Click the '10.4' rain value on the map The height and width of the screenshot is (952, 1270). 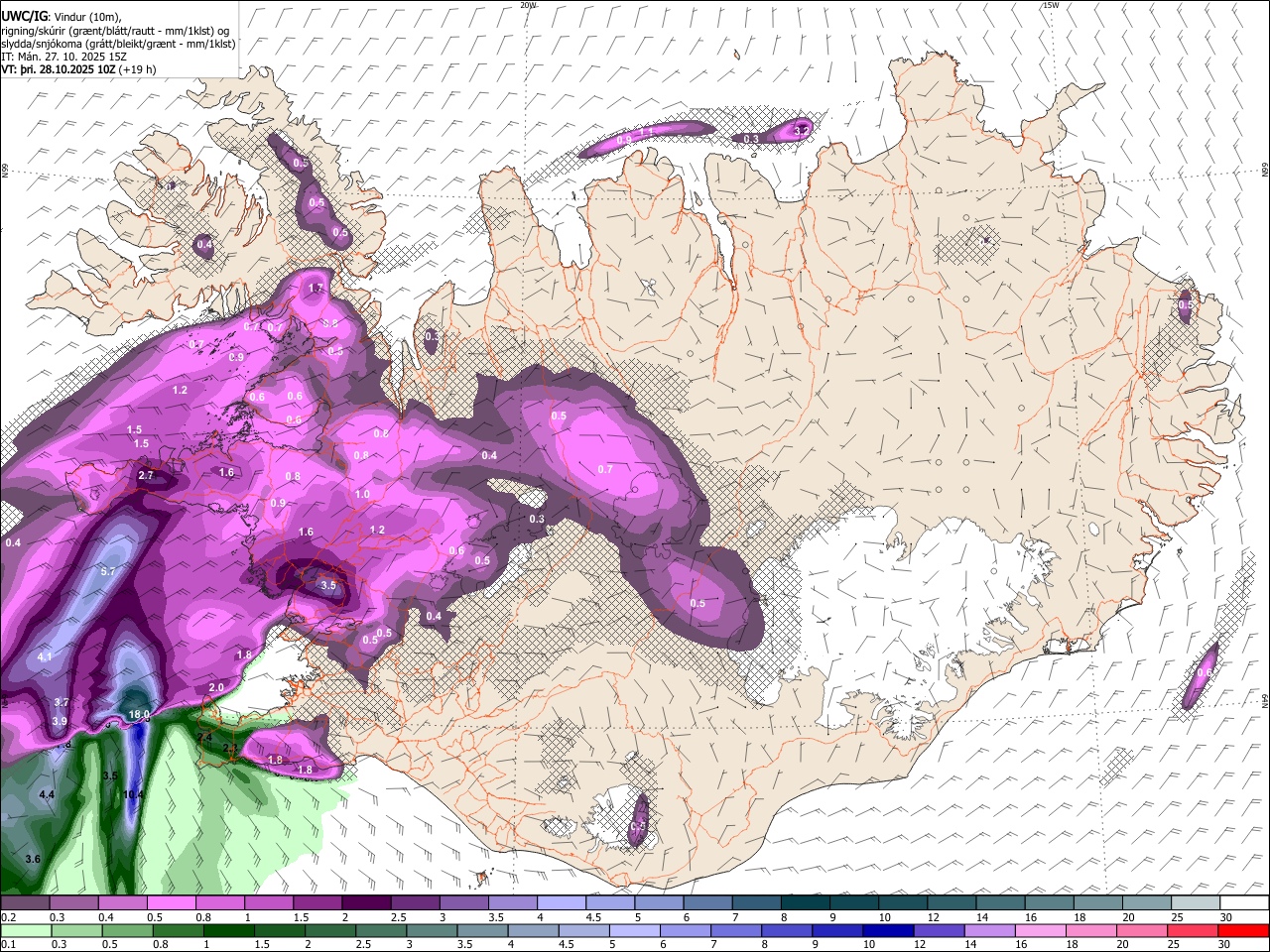click(x=134, y=794)
